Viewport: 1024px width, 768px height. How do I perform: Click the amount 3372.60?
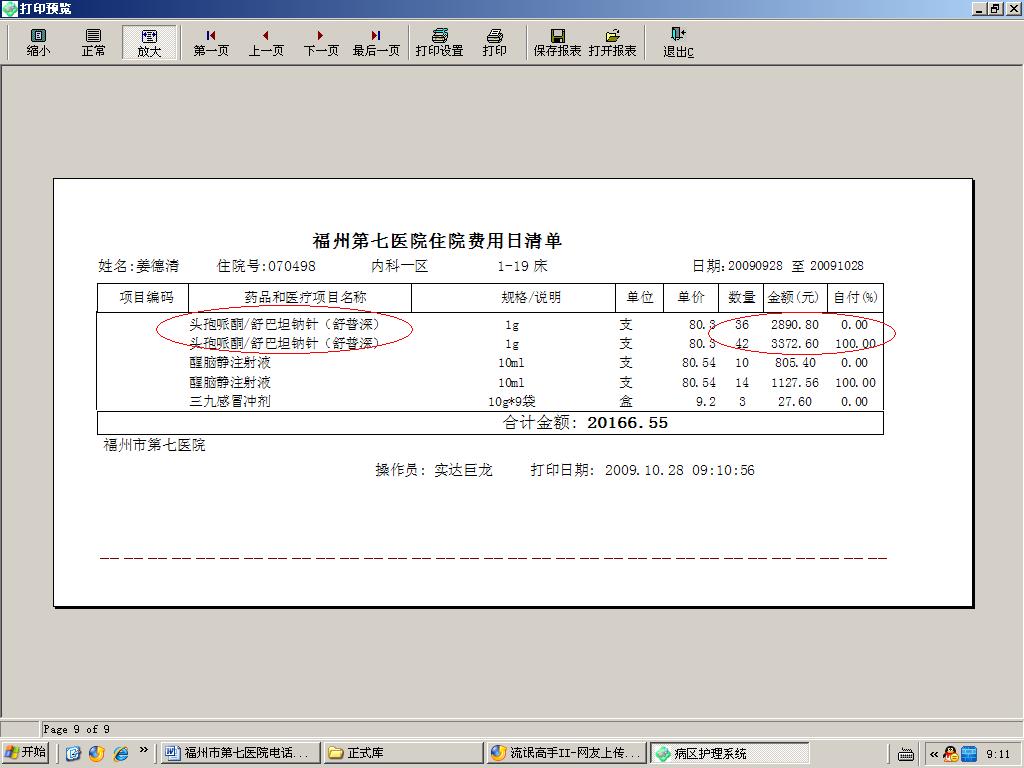(795, 344)
